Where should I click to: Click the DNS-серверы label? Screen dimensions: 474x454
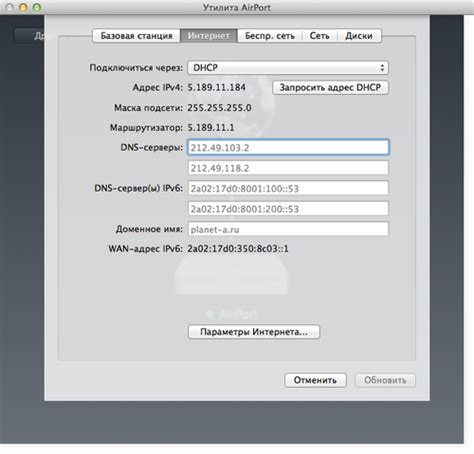pos(152,147)
